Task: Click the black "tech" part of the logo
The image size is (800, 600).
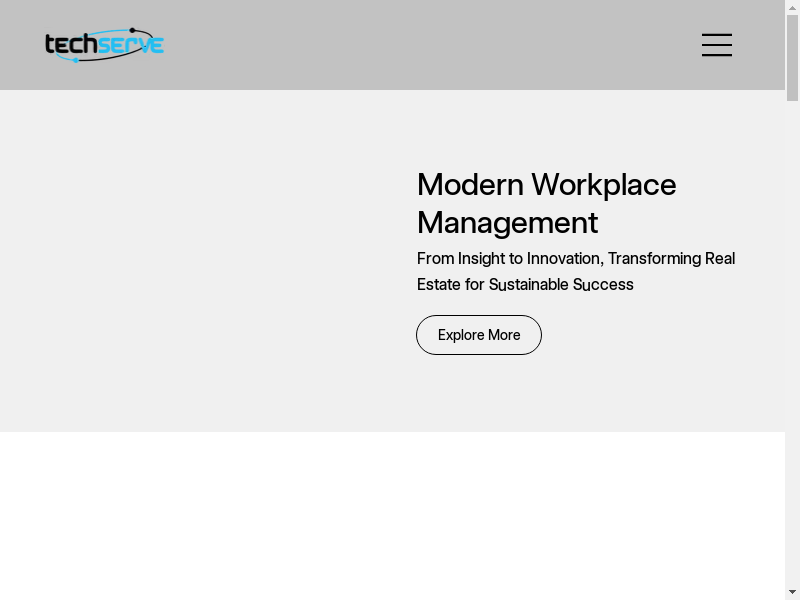Action: coord(72,45)
